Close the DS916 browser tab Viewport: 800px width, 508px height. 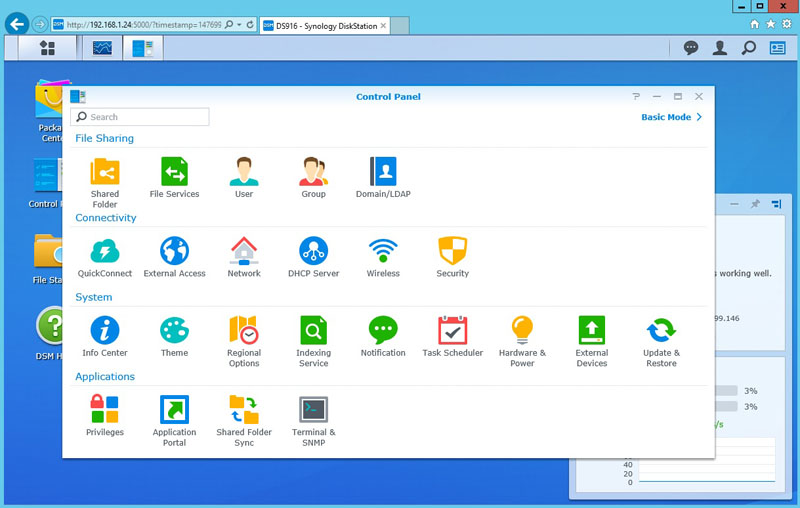pos(383,26)
